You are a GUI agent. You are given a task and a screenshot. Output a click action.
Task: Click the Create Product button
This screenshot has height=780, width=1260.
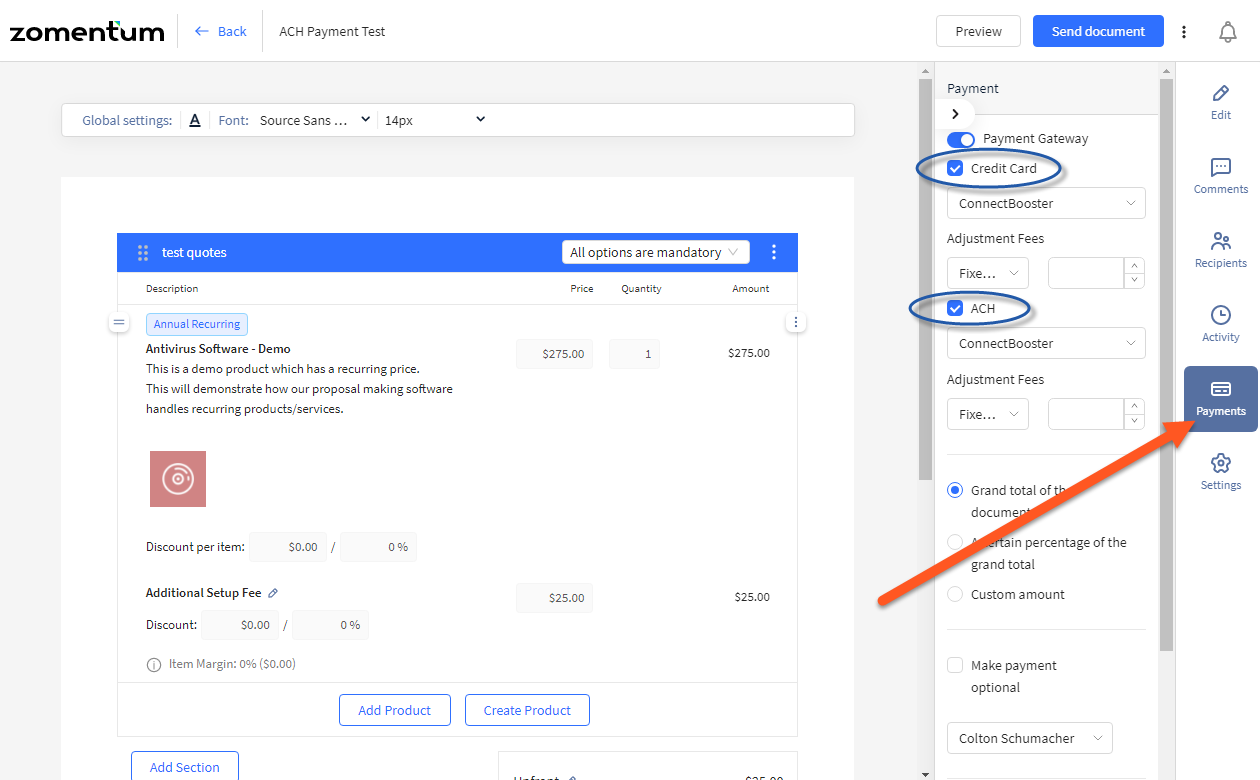527,710
